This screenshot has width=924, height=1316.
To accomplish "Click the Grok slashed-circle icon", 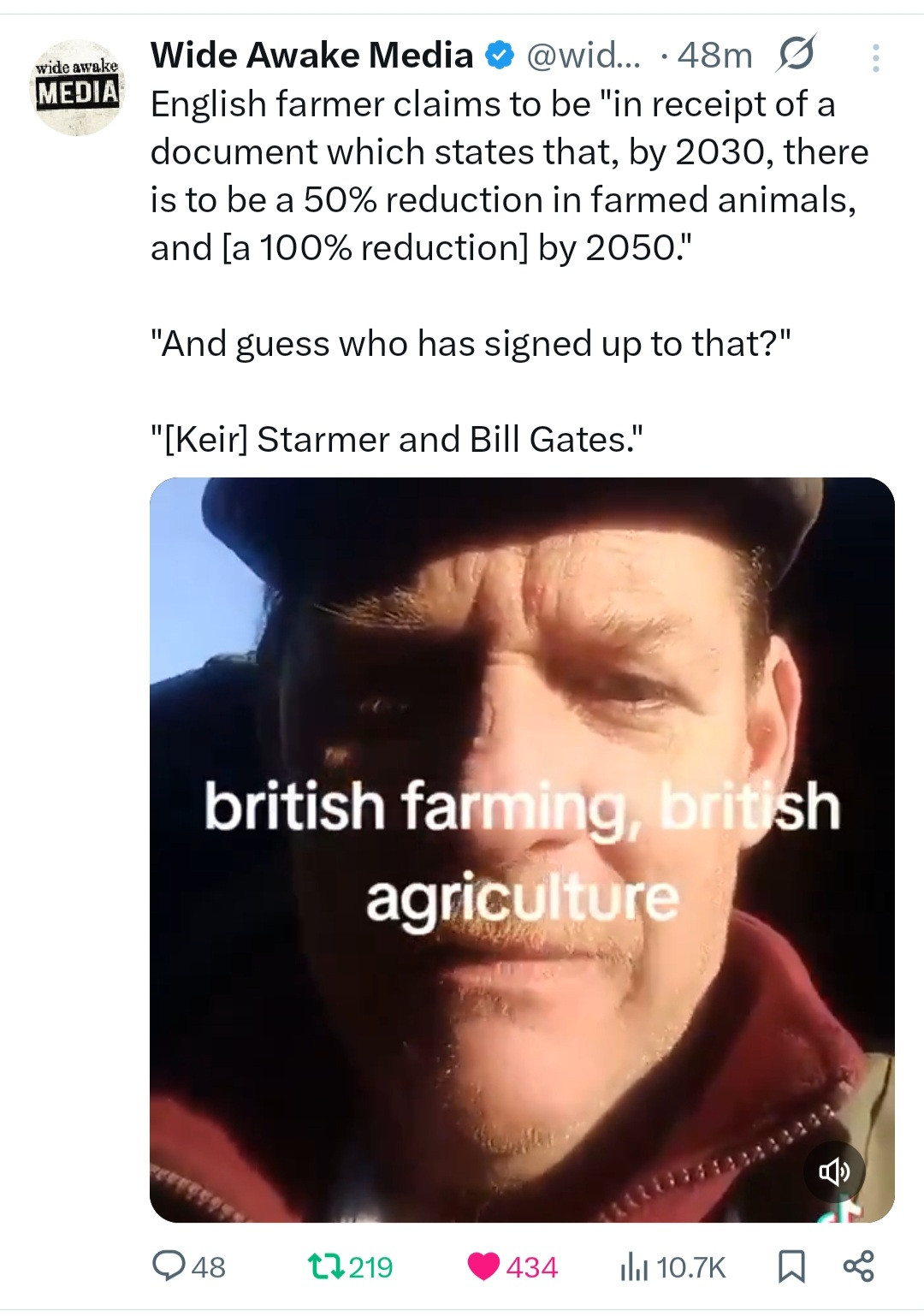I will [796, 55].
